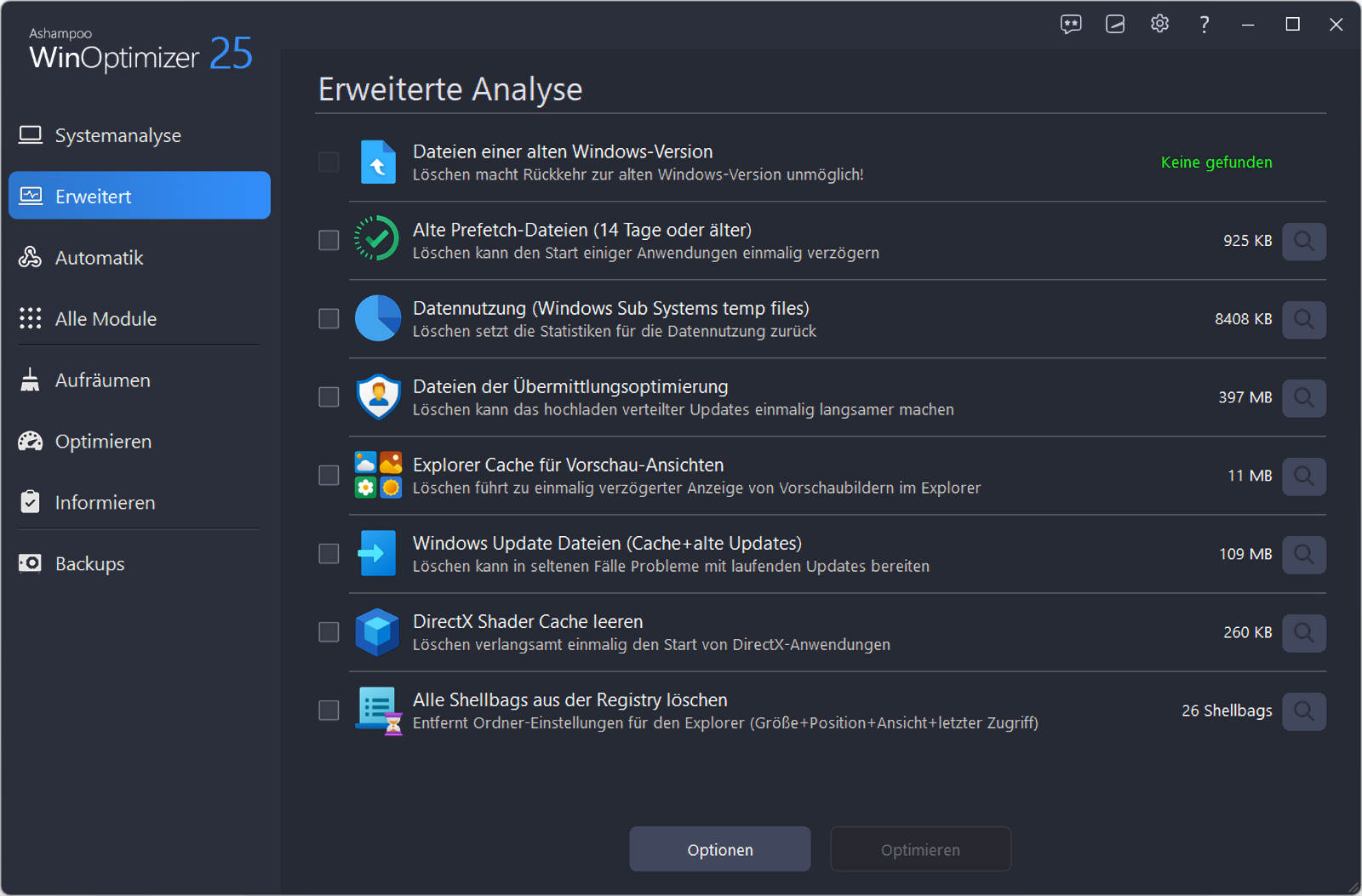Image resolution: width=1362 pixels, height=896 pixels.
Task: Select the DirectX Shader Cache leeren checkbox
Action: [x=329, y=632]
